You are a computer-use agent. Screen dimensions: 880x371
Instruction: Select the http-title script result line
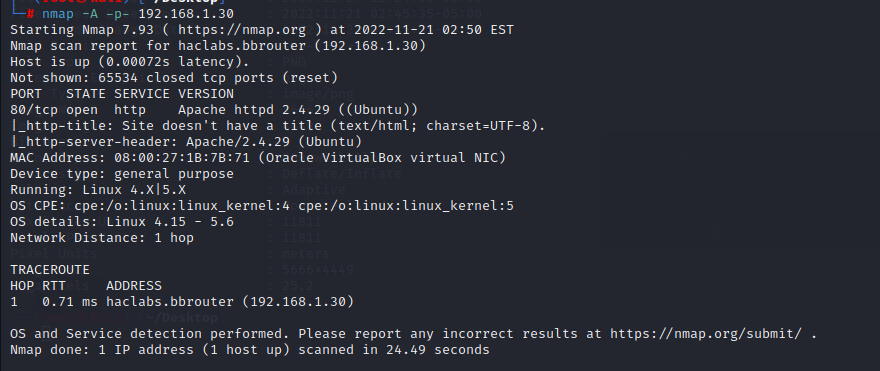(278, 126)
